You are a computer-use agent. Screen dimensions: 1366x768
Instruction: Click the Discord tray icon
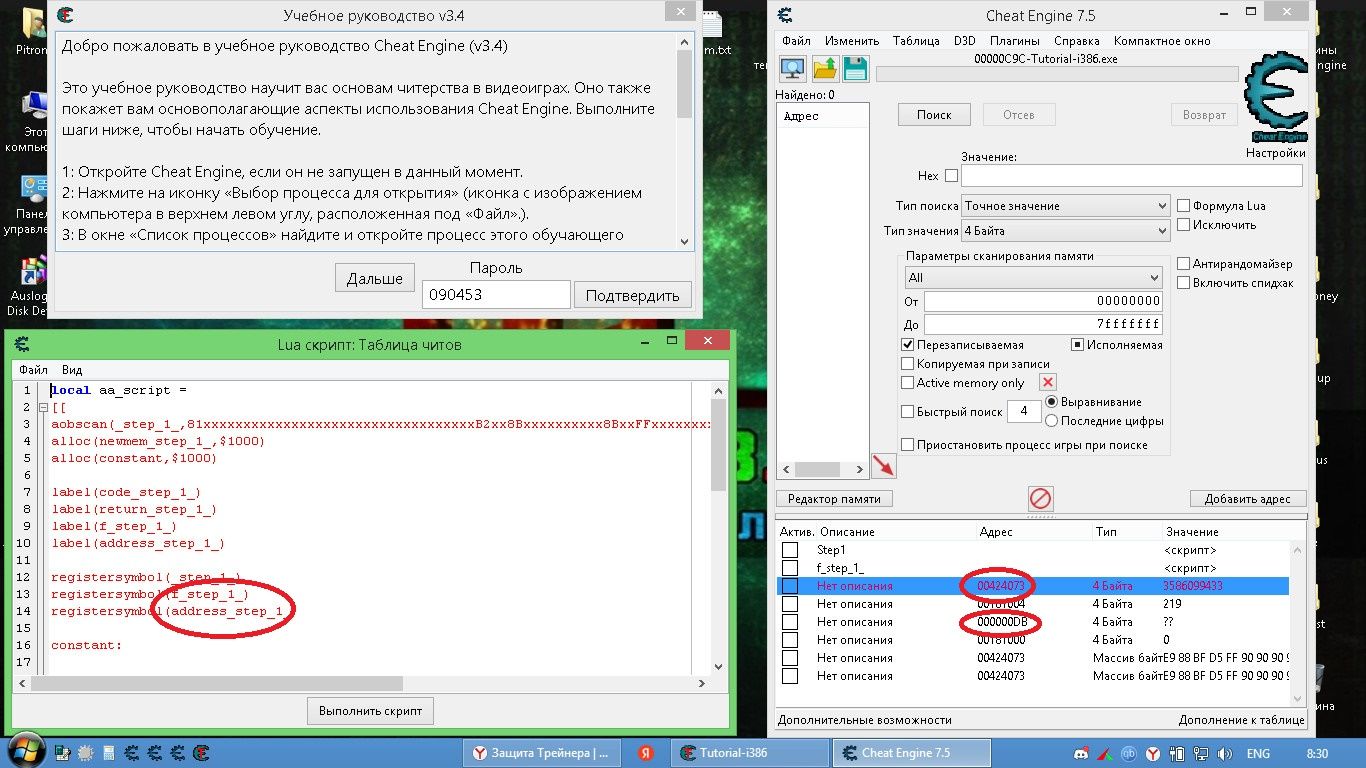click(1080, 753)
